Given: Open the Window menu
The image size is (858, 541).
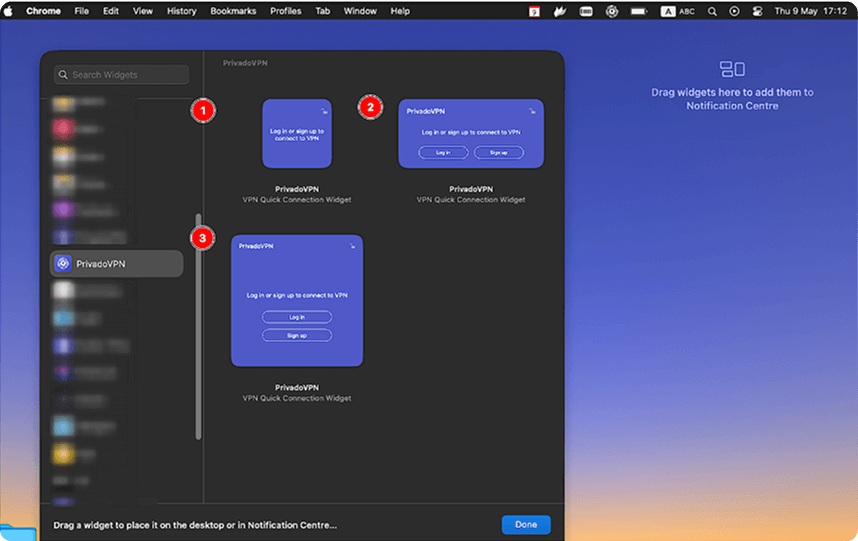Looking at the screenshot, I should (x=360, y=11).
